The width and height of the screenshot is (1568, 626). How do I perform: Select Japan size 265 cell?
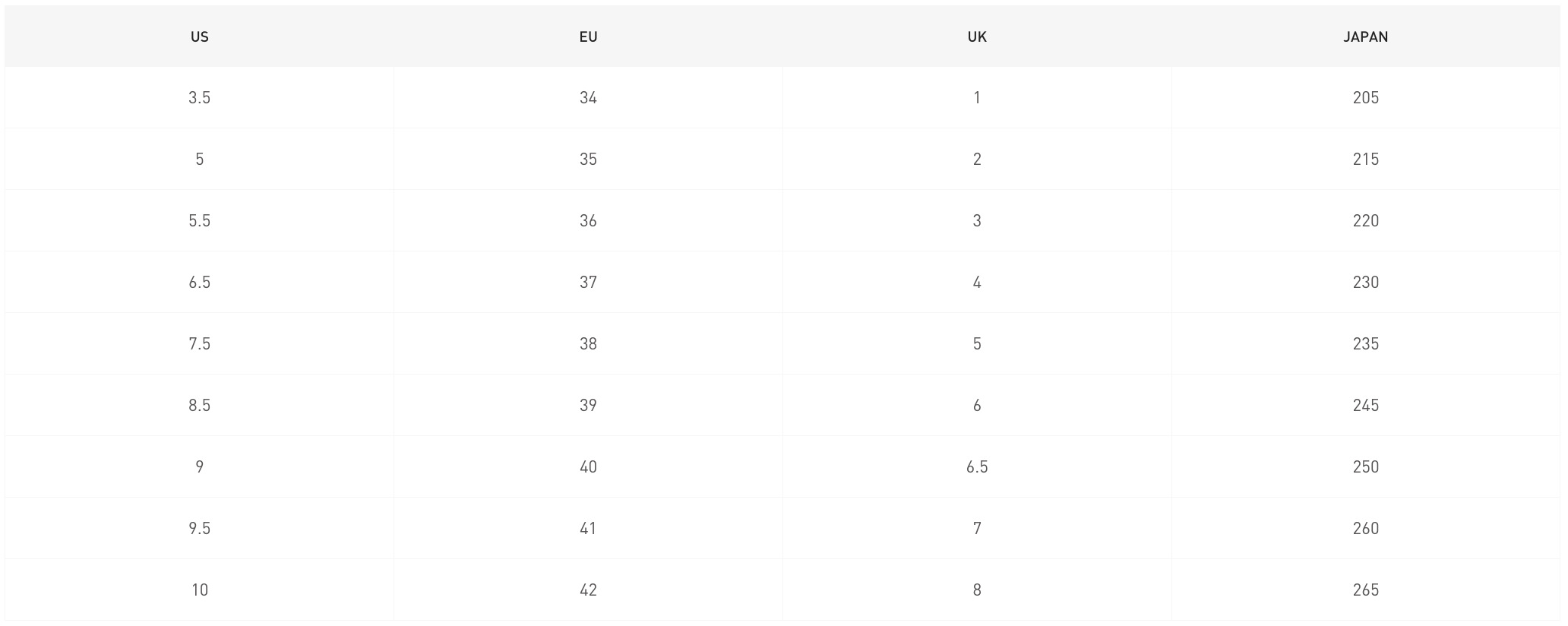[1366, 590]
